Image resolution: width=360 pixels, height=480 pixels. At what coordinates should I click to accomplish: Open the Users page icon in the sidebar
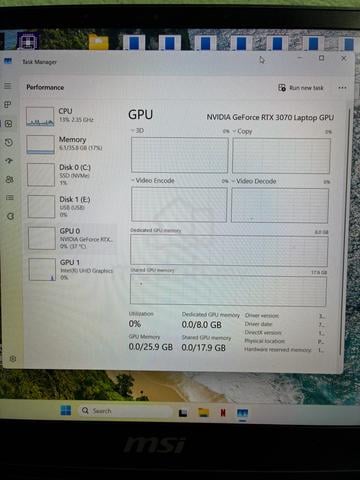pos(10,179)
